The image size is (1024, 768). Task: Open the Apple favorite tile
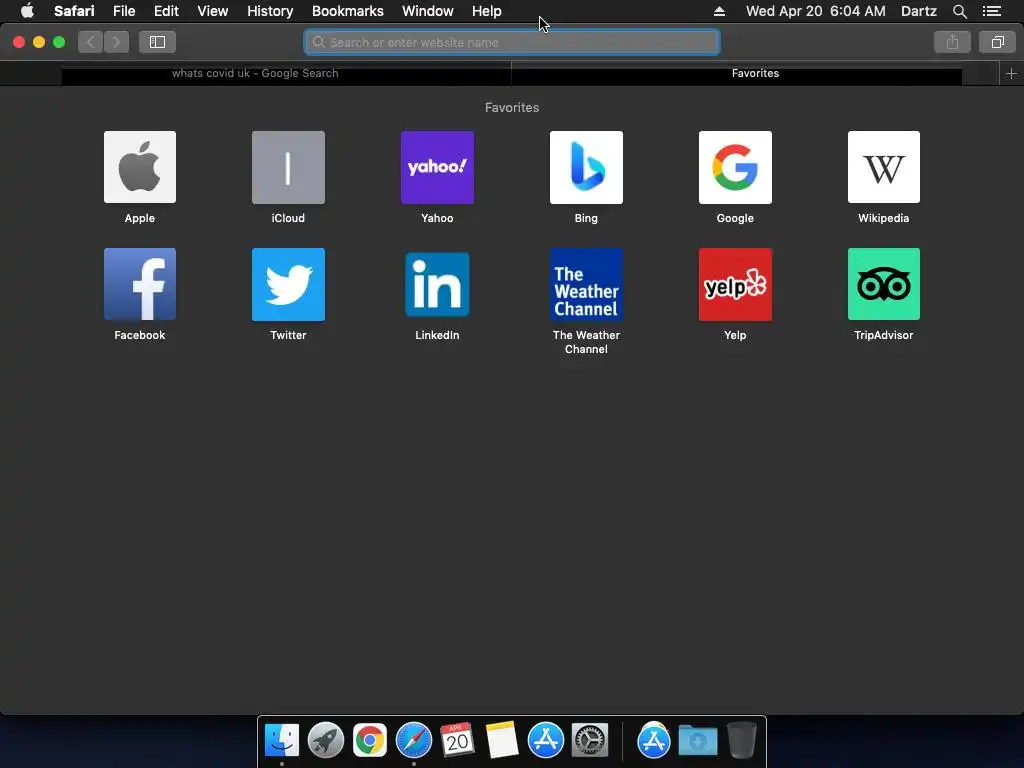tap(140, 167)
